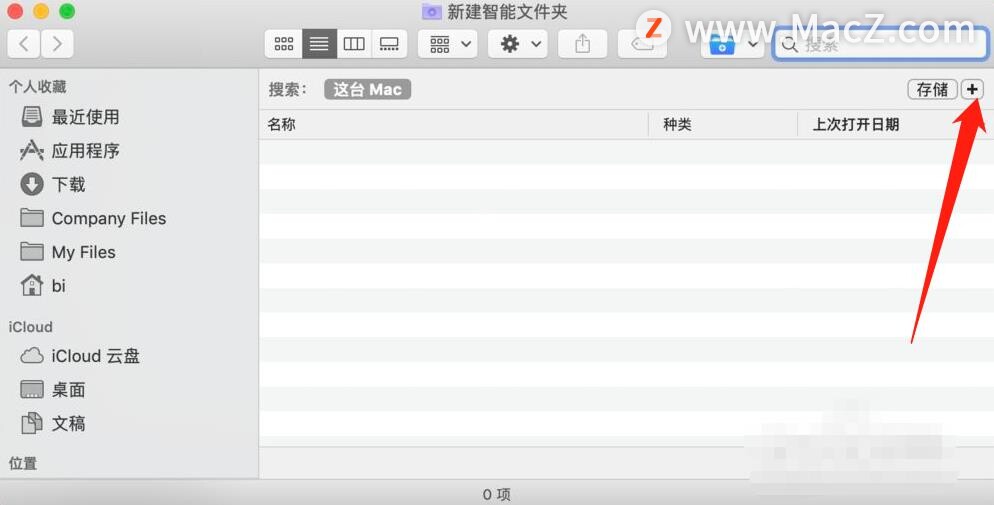The width and height of the screenshot is (994, 505).
Task: Click the Company Files folder icon
Action: 32,218
